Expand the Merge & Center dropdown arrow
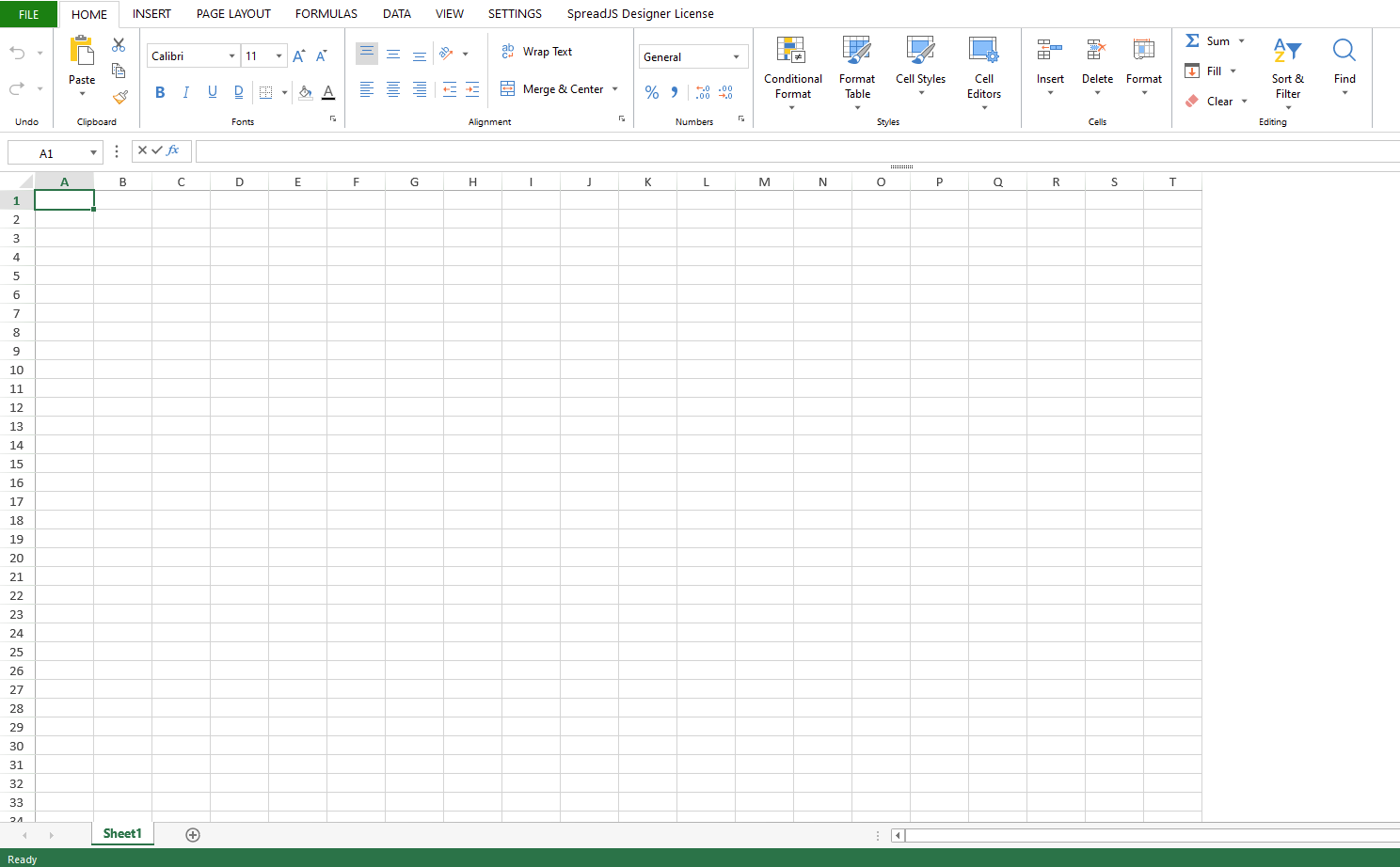 pos(615,89)
